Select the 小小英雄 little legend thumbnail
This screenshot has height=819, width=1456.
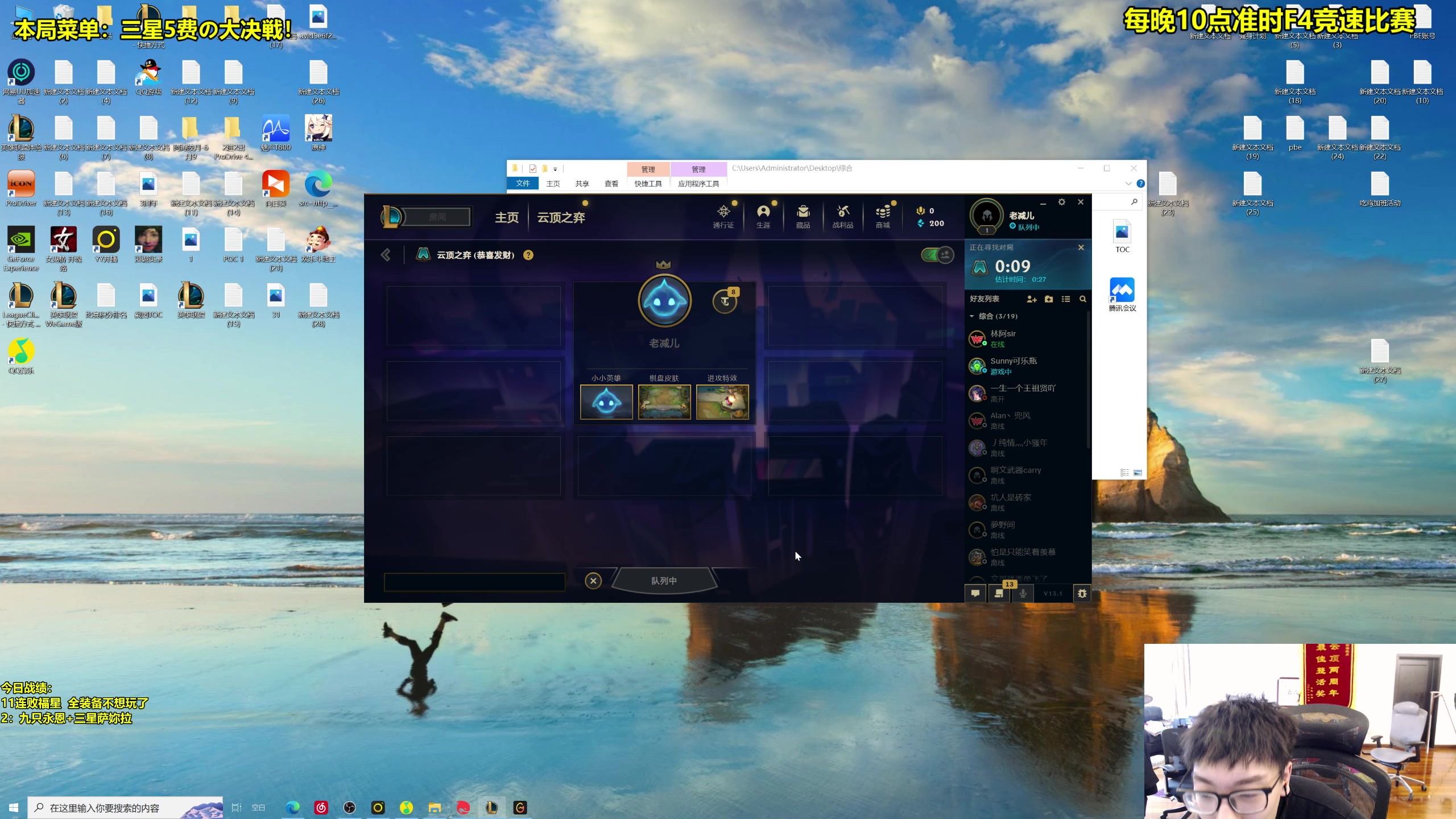pyautogui.click(x=606, y=402)
